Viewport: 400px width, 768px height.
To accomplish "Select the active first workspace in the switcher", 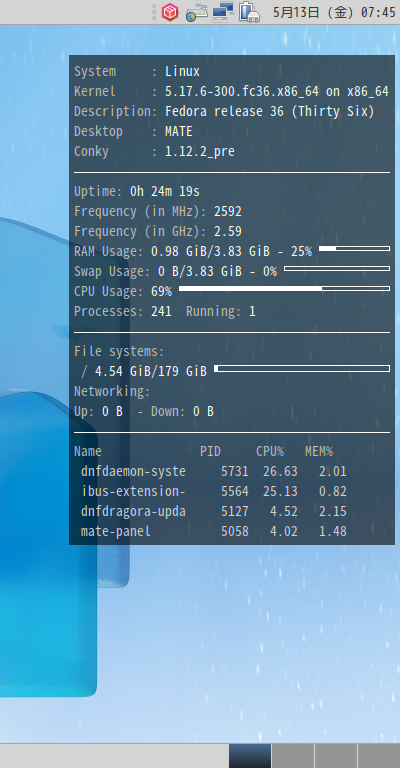I will point(250,756).
